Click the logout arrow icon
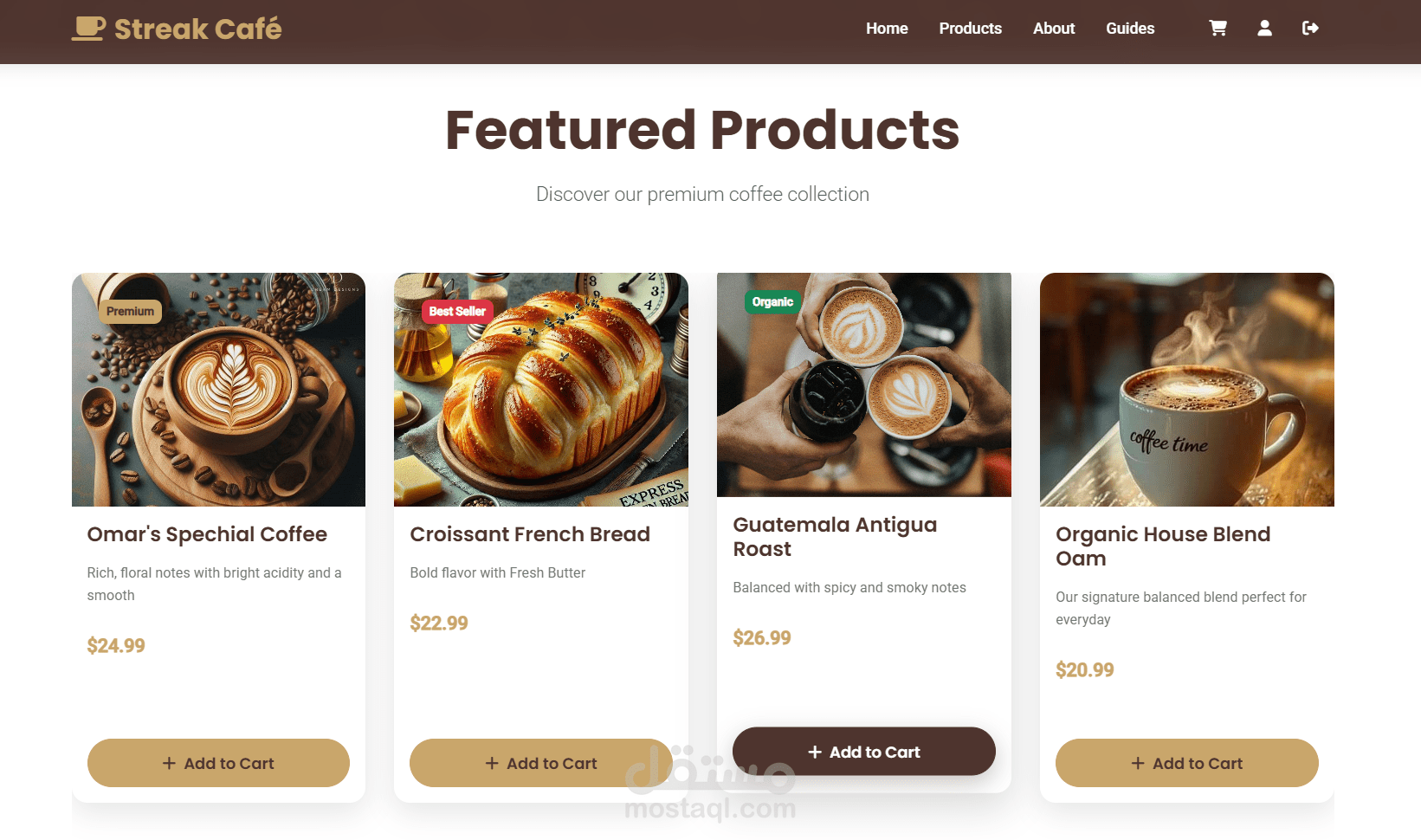Image resolution: width=1421 pixels, height=840 pixels. click(x=1310, y=29)
